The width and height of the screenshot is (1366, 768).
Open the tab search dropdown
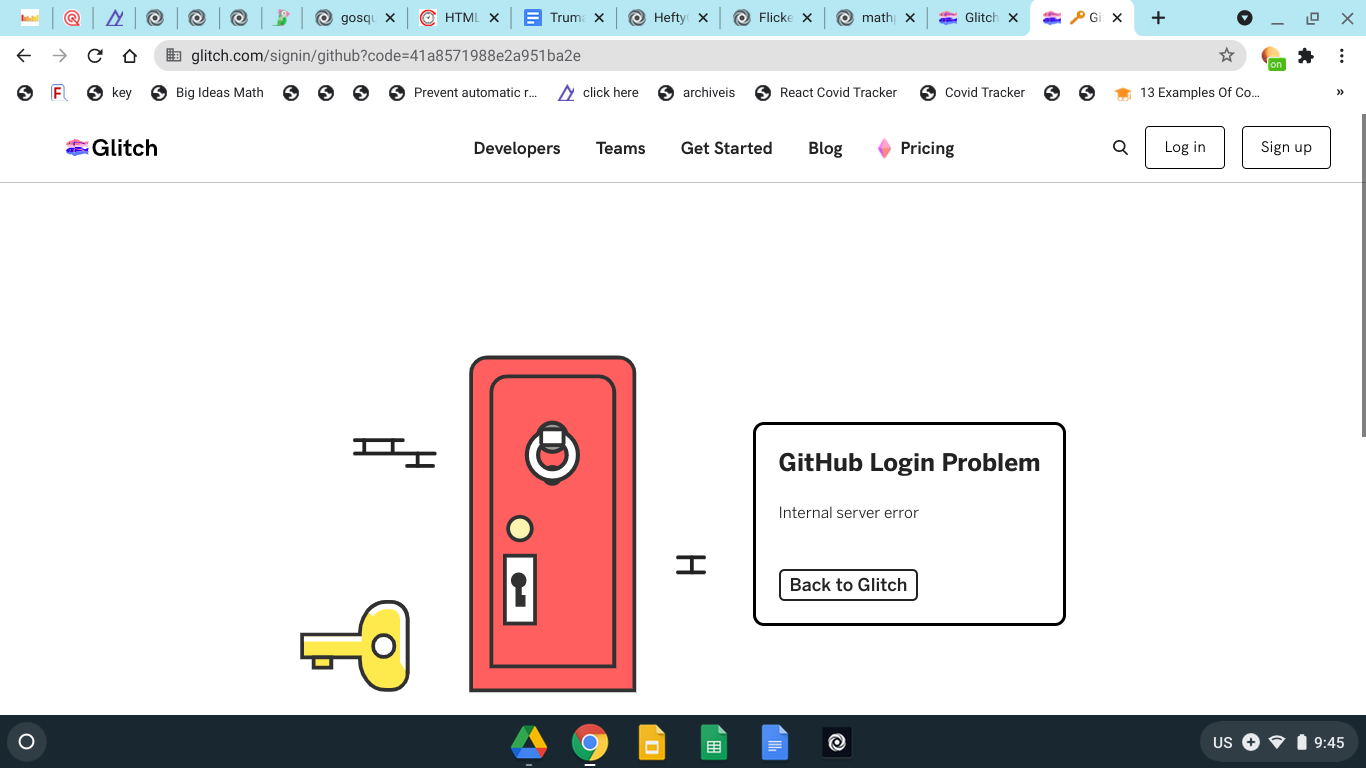tap(1245, 18)
